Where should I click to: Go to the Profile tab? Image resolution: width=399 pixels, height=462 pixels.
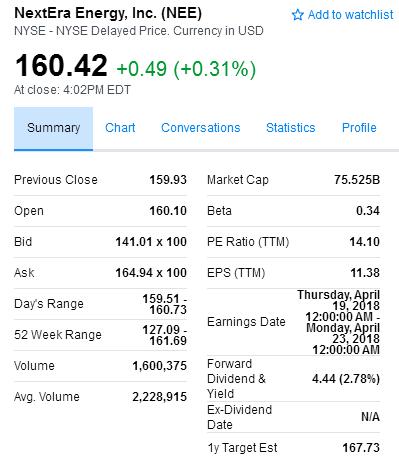click(359, 128)
